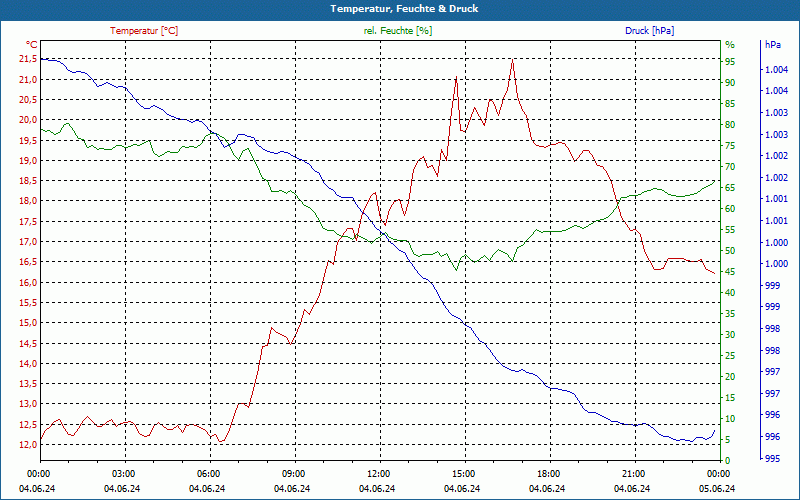Click the green '45' humidity axis value

(x=730, y=271)
